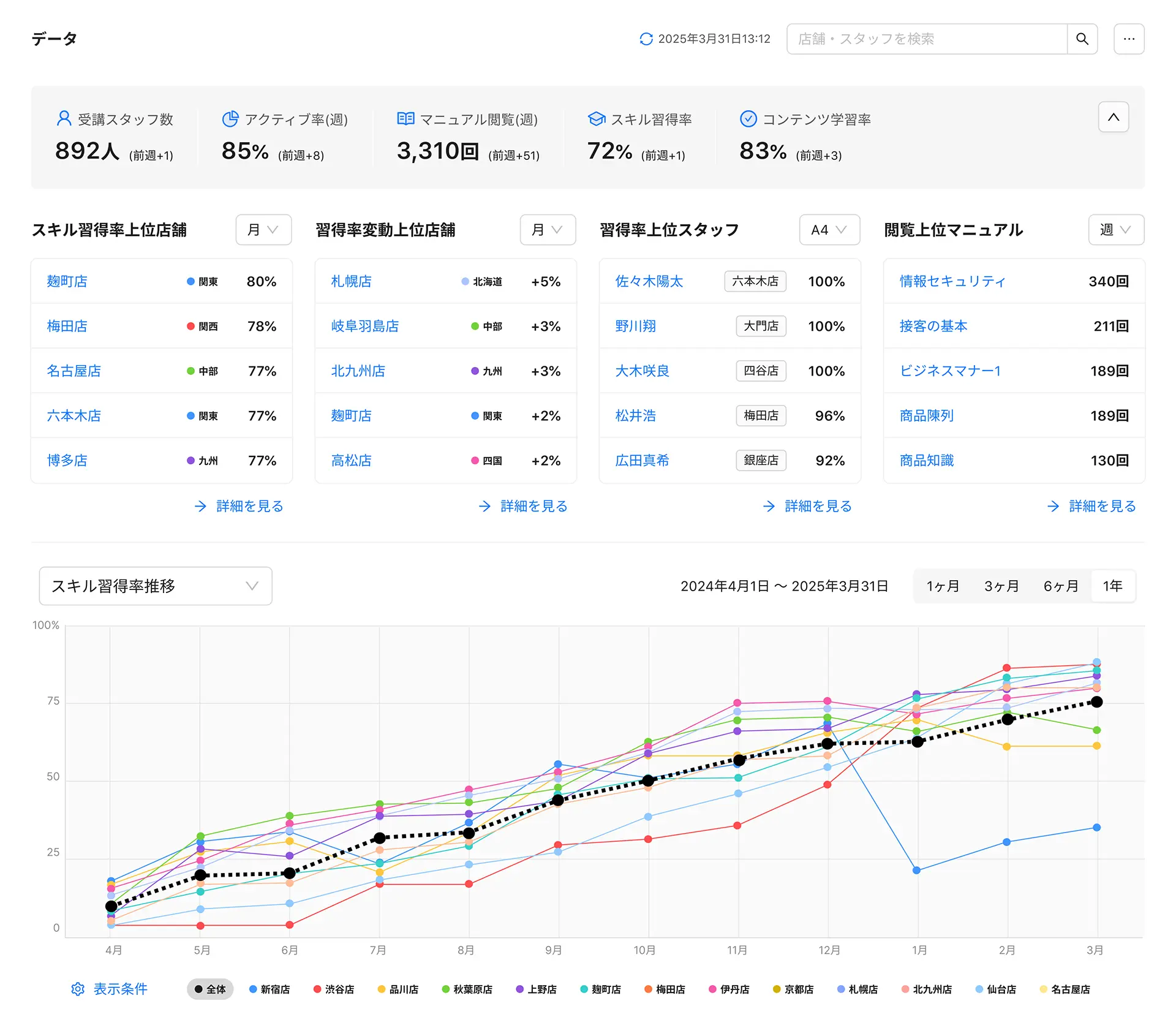Open 高松店 in the change ranking list
Image resolution: width=1176 pixels, height=1028 pixels.
352,460
